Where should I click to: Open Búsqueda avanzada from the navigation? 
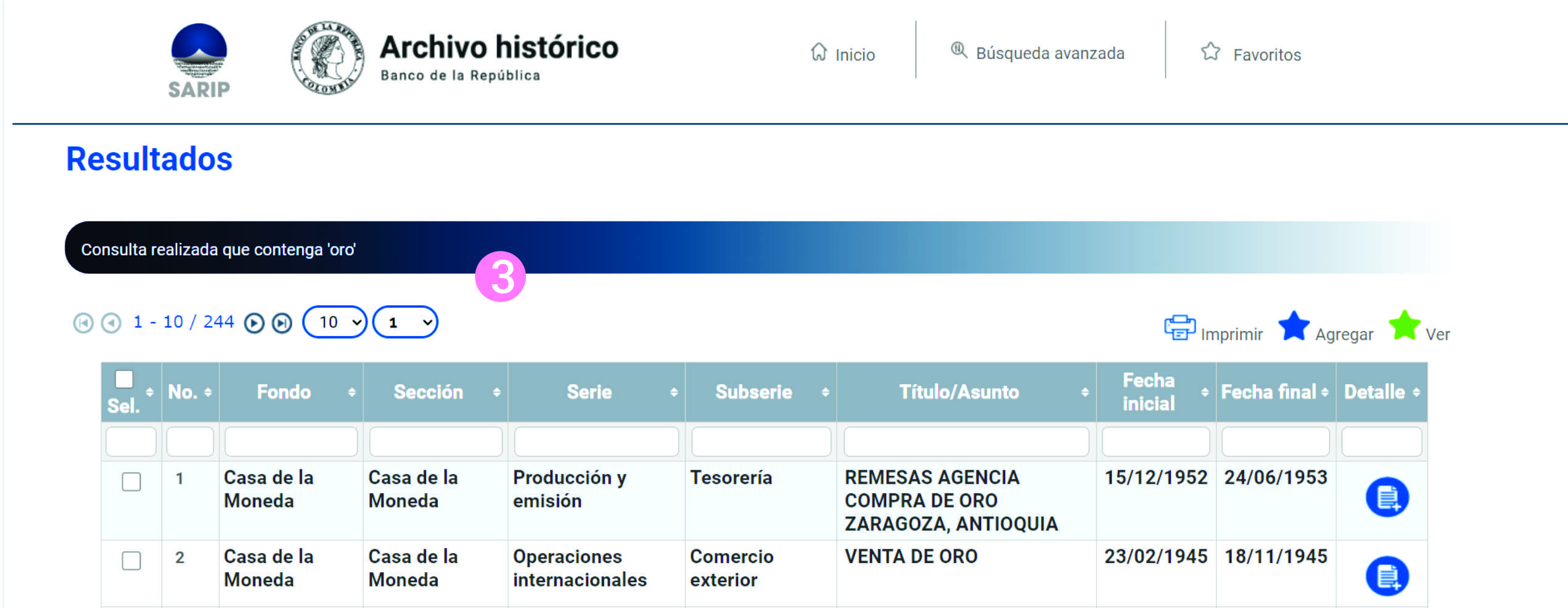coord(1038,53)
